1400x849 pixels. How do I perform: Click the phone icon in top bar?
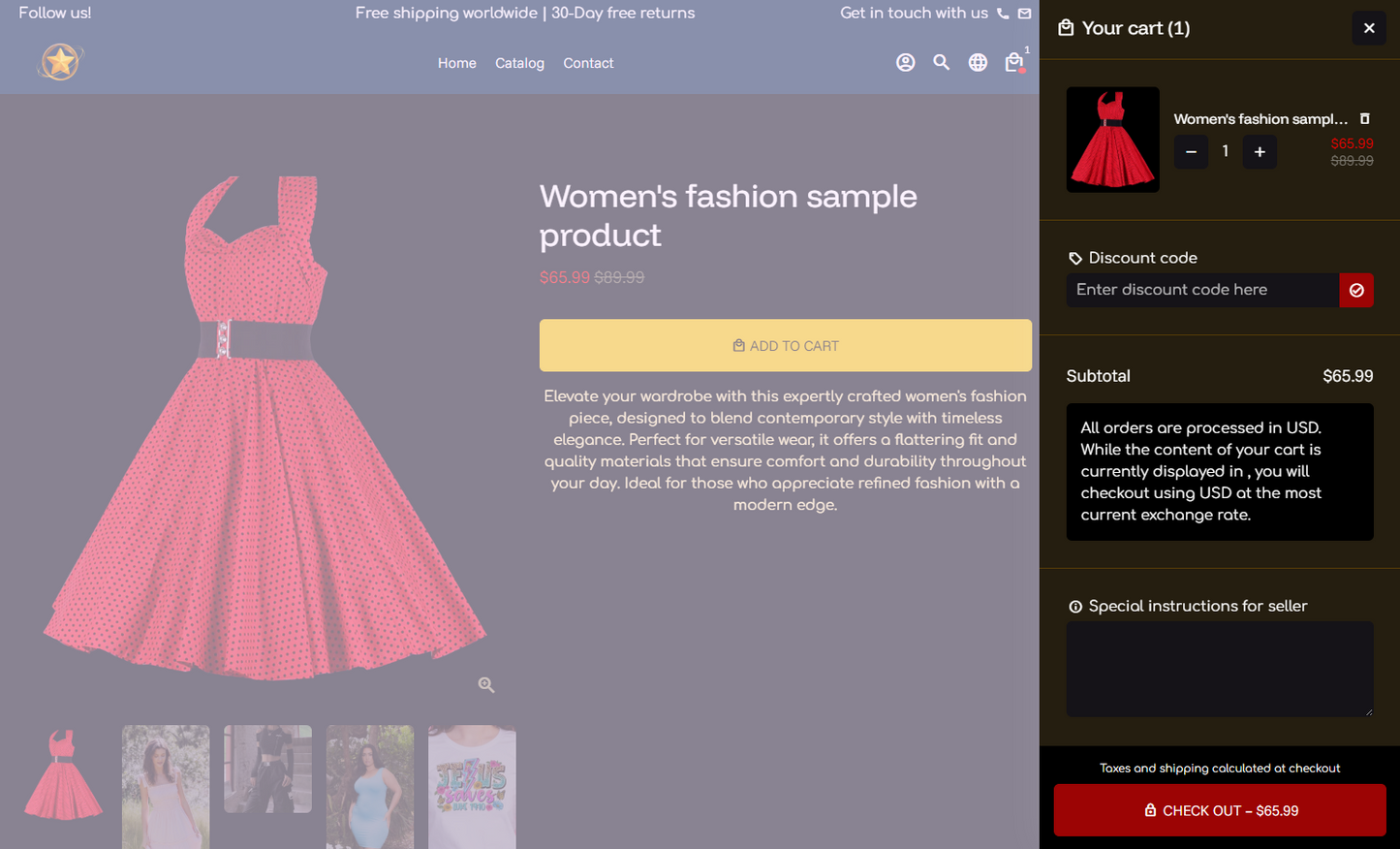[x=1003, y=14]
